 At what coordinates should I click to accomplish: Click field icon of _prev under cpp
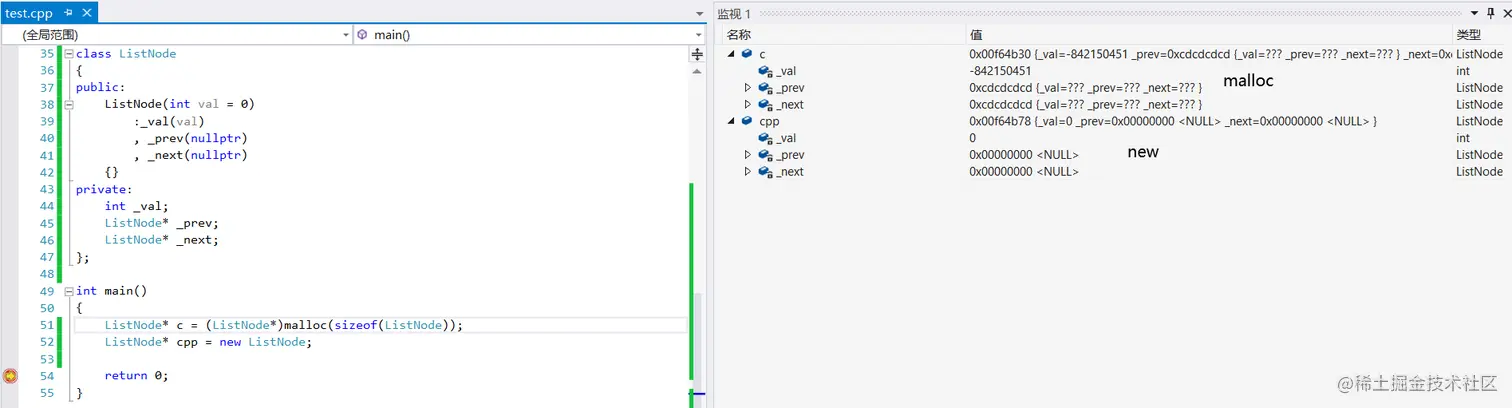coord(765,155)
